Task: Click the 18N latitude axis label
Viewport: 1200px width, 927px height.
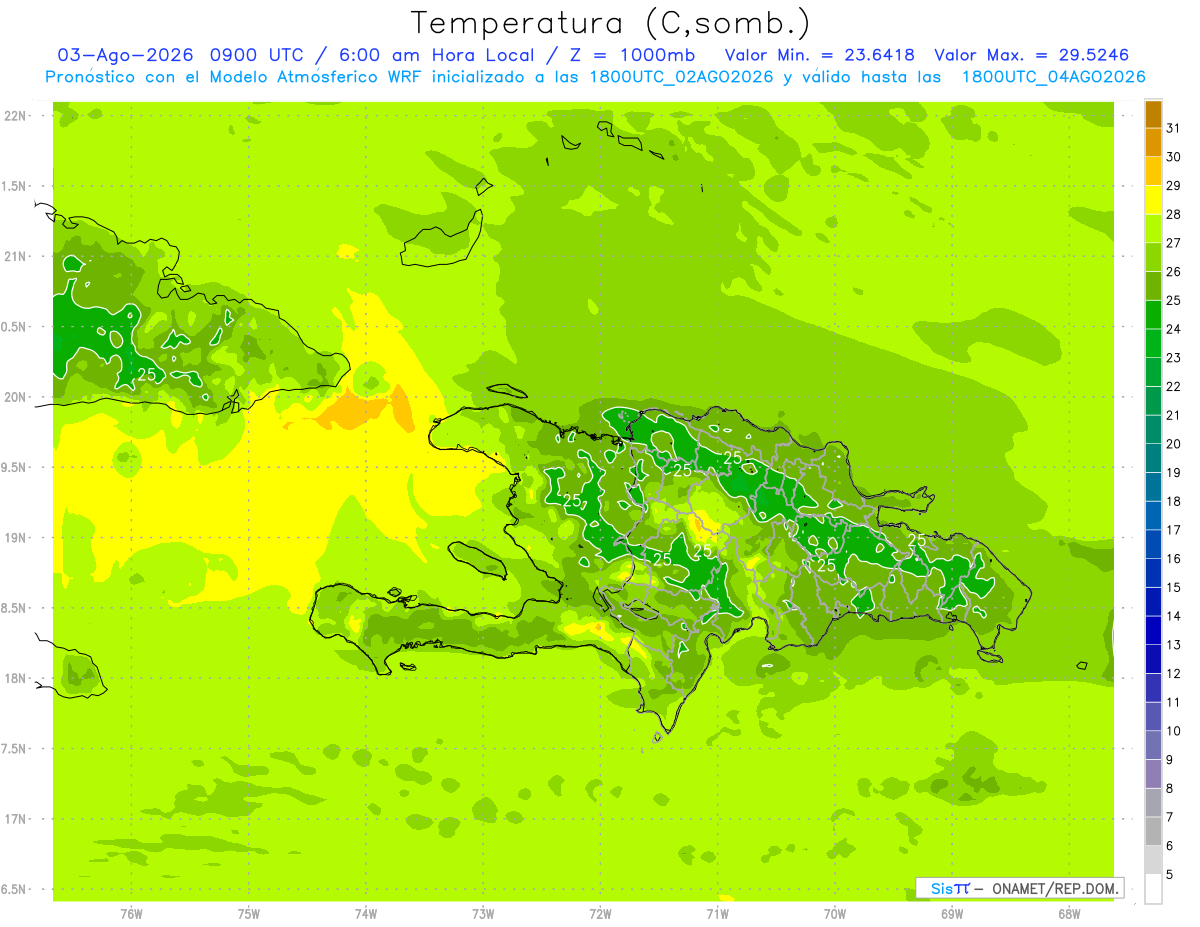Action: 18,679
